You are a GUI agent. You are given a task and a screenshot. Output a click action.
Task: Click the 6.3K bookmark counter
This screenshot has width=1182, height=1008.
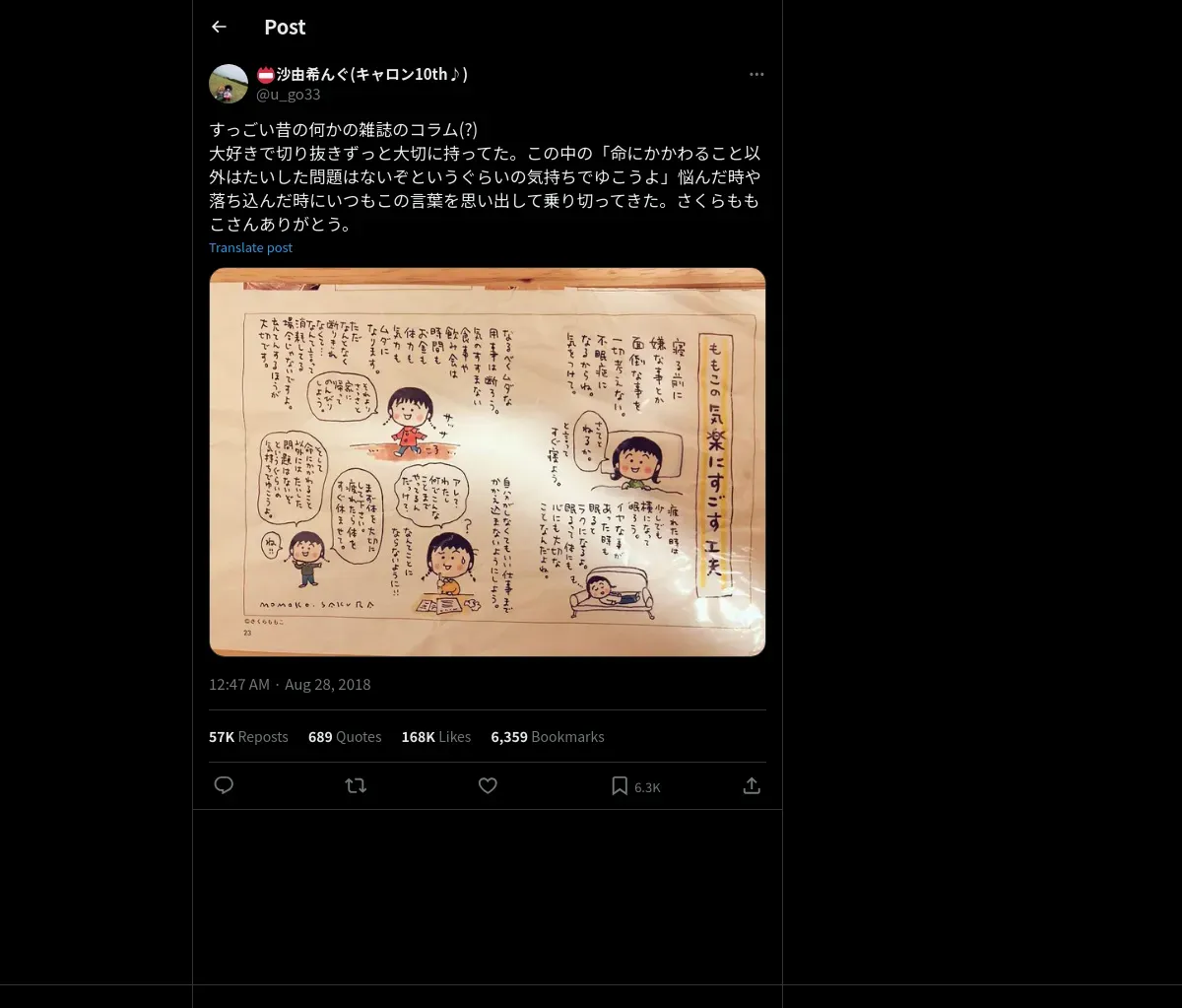[x=647, y=787]
